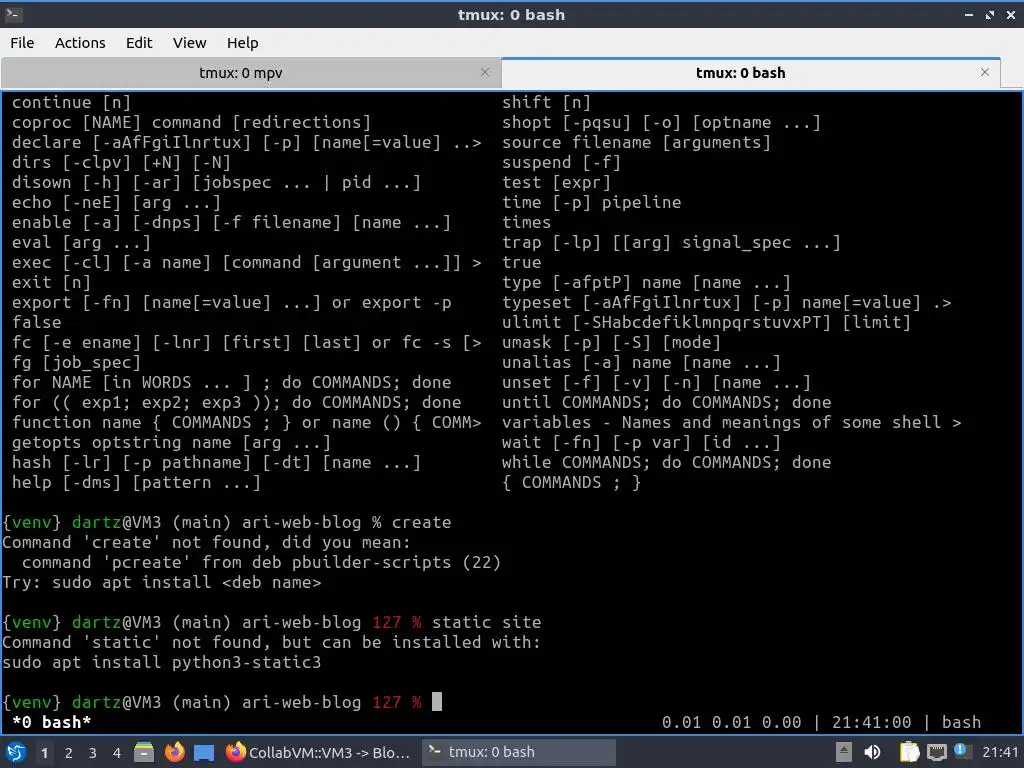Open the volume control tray icon
This screenshot has height=768, width=1024.
872,752
